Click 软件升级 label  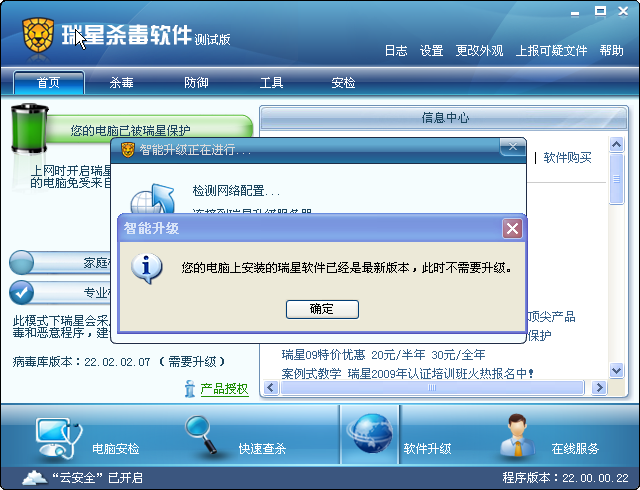click(x=427, y=449)
